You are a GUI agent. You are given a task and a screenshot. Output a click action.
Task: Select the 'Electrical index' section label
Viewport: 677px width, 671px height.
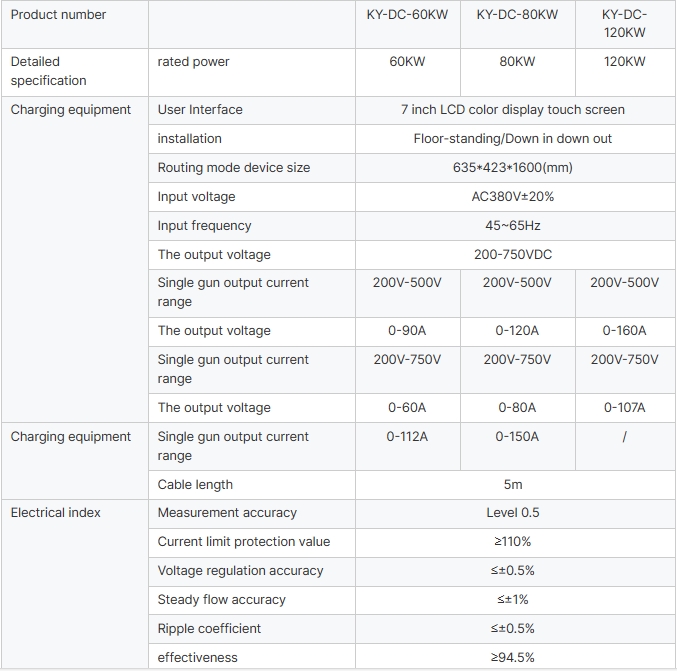(56, 513)
